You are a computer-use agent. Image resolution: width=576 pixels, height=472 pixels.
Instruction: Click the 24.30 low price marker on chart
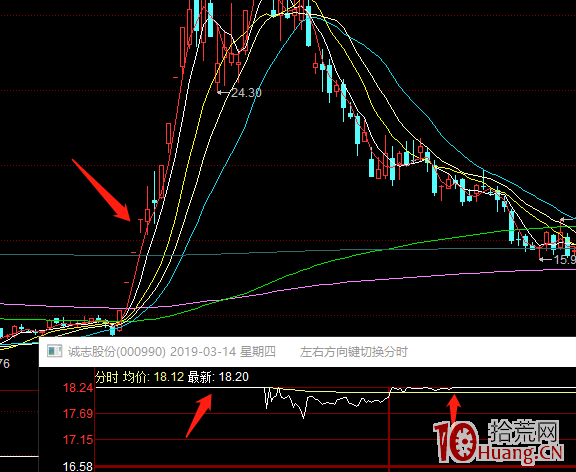pos(246,93)
